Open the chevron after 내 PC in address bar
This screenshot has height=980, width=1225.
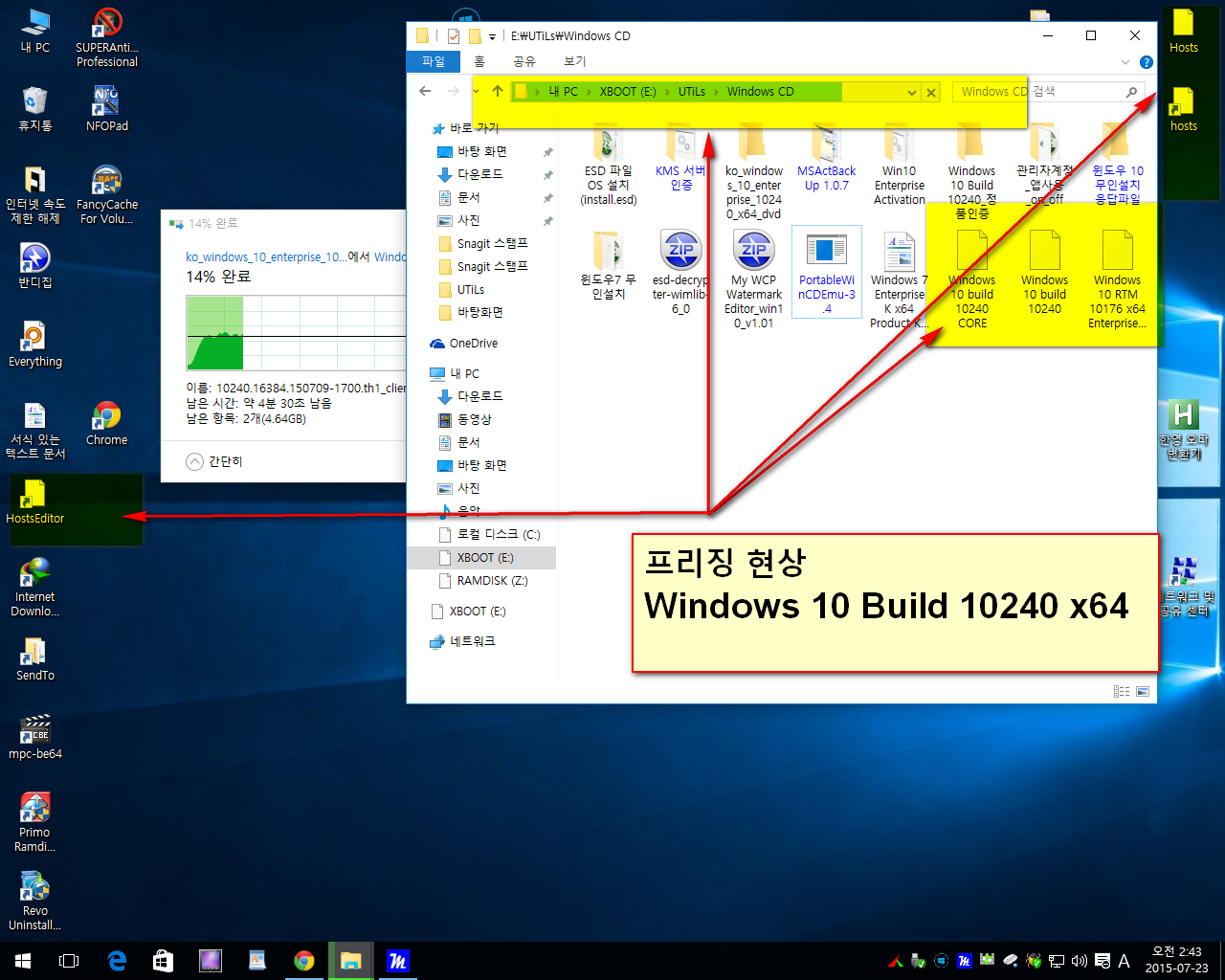pyautogui.click(x=589, y=92)
